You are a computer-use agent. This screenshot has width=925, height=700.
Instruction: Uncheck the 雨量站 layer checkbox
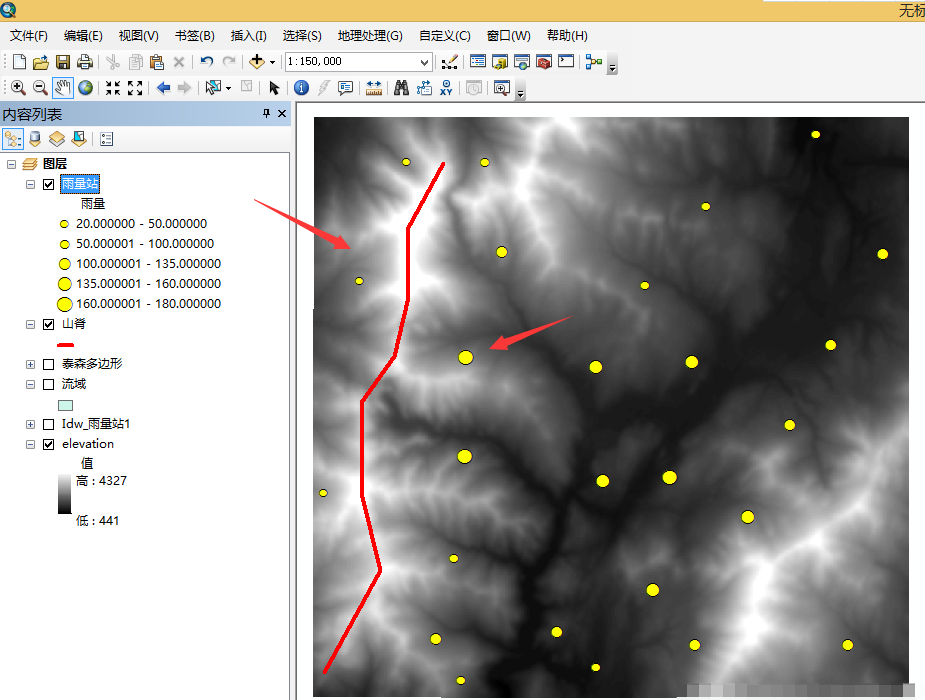pos(48,185)
